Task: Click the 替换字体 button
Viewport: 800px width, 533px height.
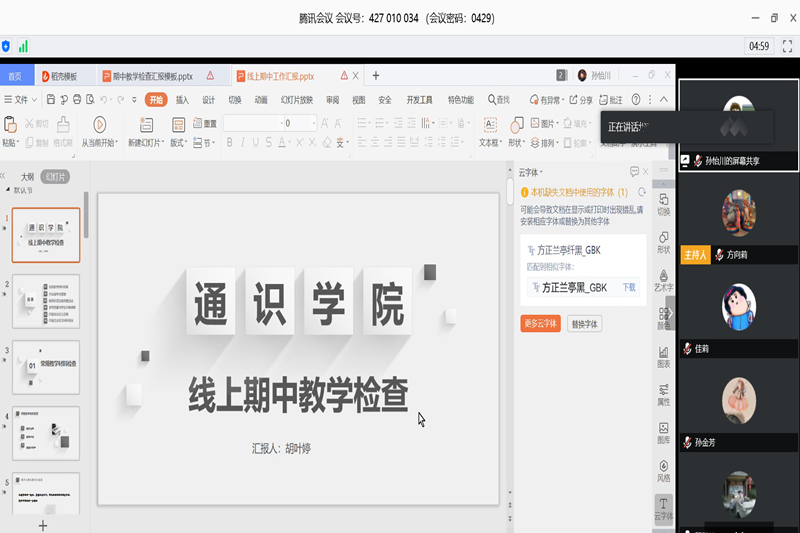Action: click(x=584, y=324)
